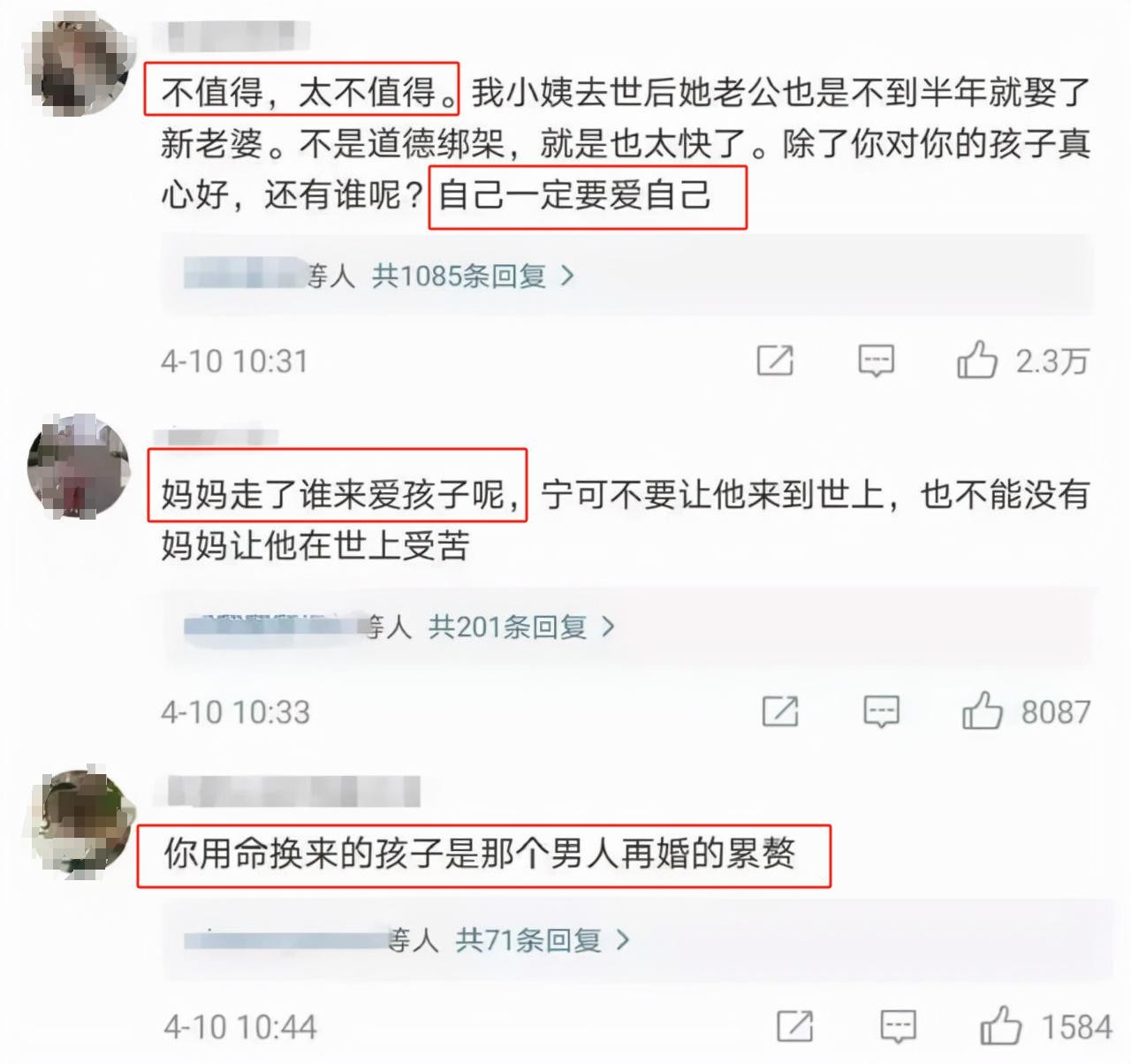1131x1064 pixels.
Task: Like the comment with 8087 likes
Action: pyautogui.click(x=983, y=711)
